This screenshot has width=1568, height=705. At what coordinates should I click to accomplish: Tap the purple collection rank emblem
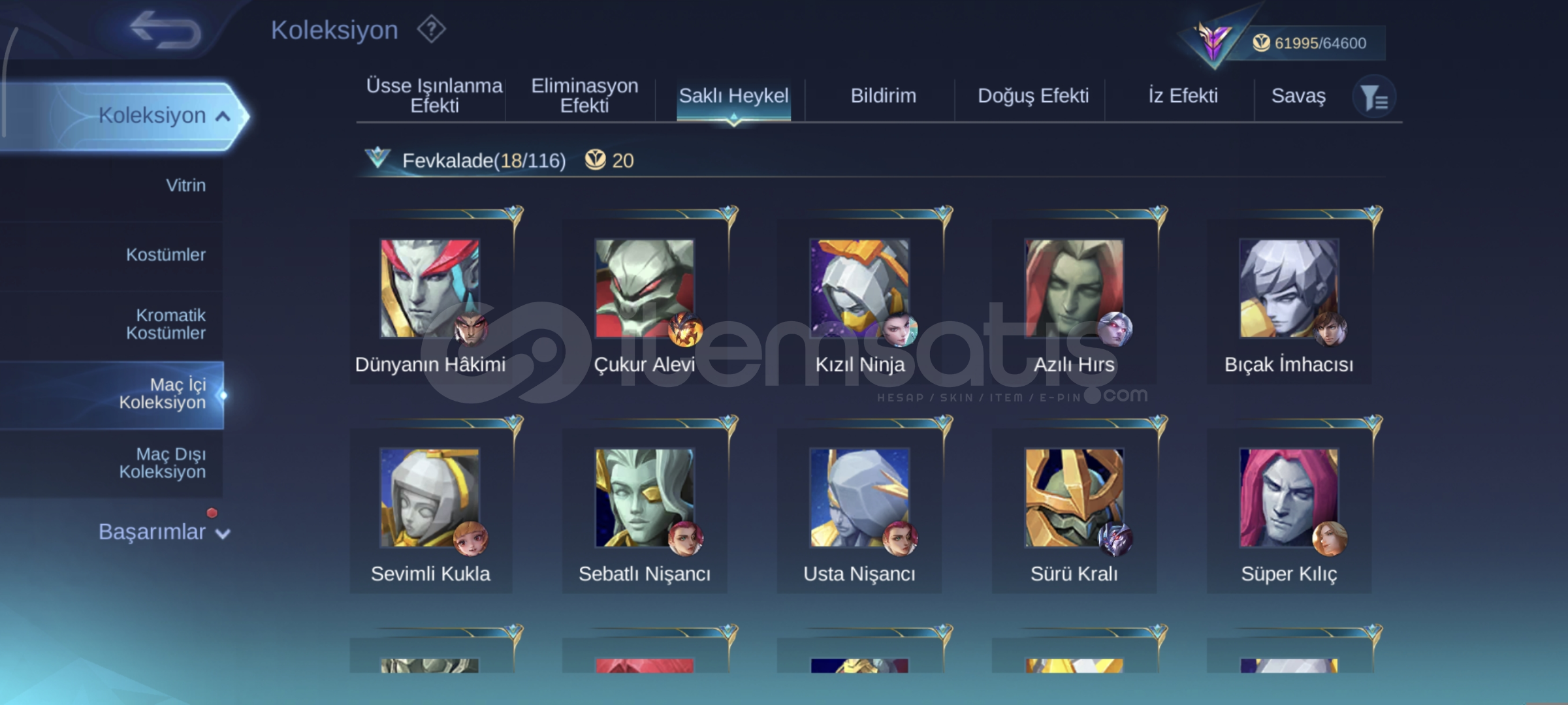pyautogui.click(x=1213, y=42)
